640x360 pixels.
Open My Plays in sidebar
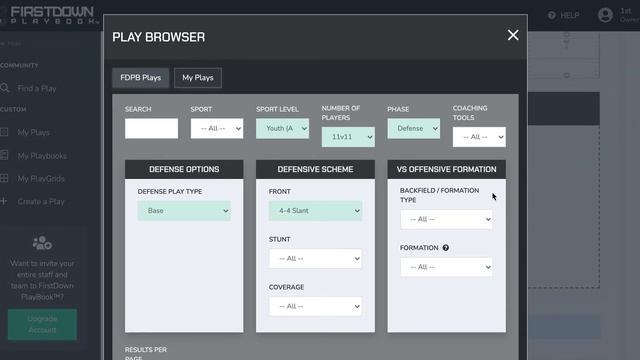33,133
